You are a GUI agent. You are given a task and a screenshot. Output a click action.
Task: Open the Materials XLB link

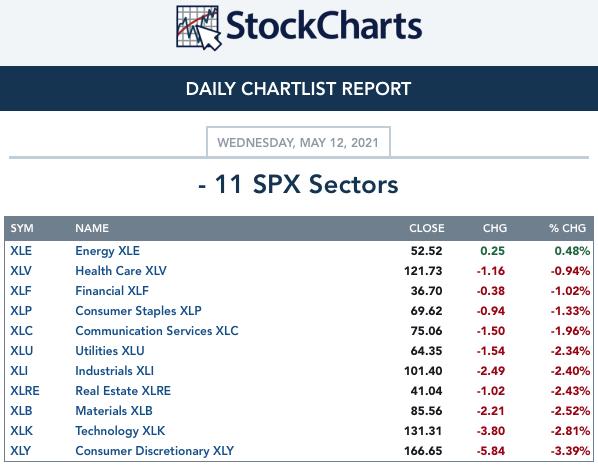coord(114,411)
